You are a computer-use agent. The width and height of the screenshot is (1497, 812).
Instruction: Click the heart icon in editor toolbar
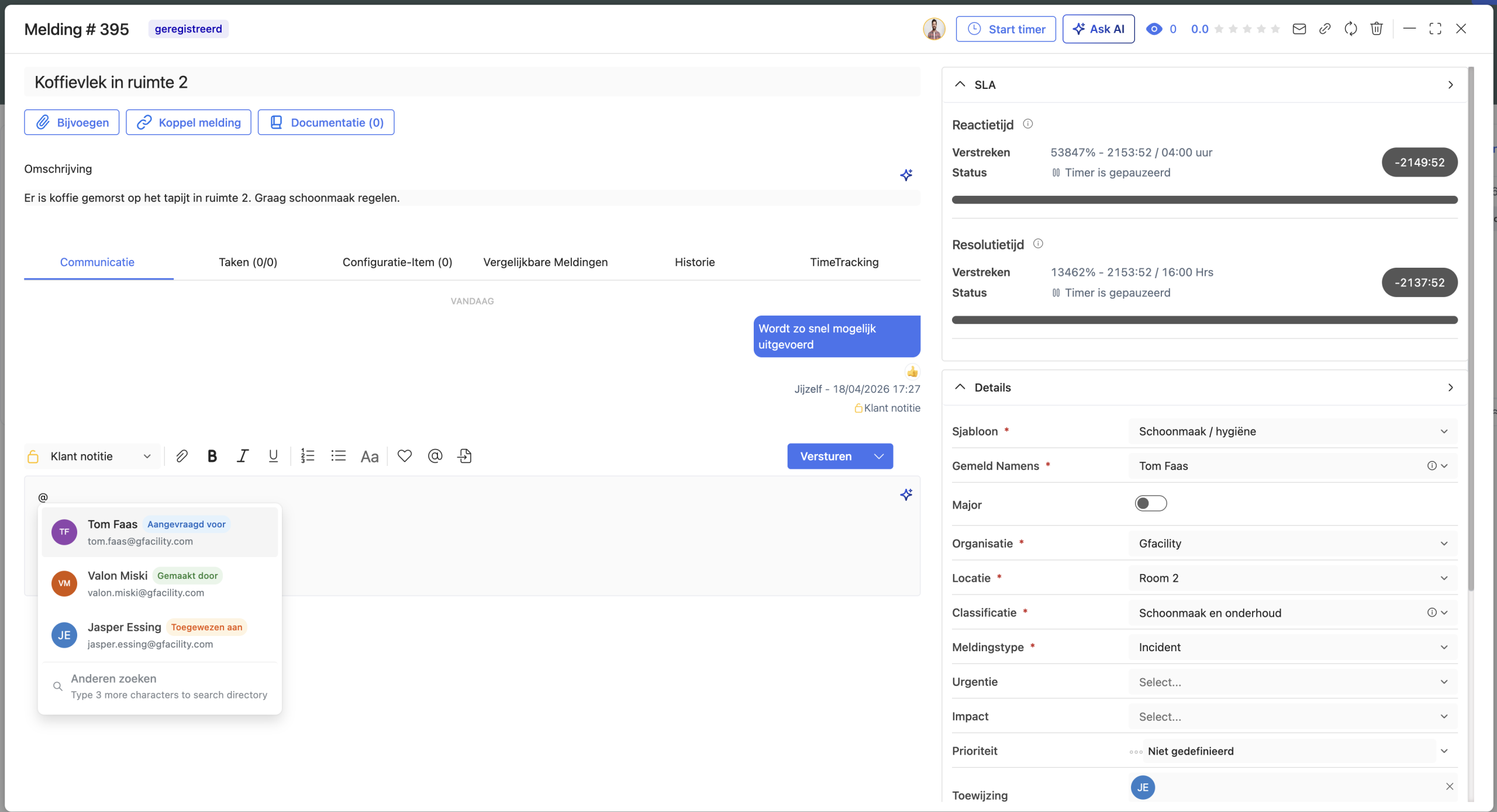(x=405, y=456)
